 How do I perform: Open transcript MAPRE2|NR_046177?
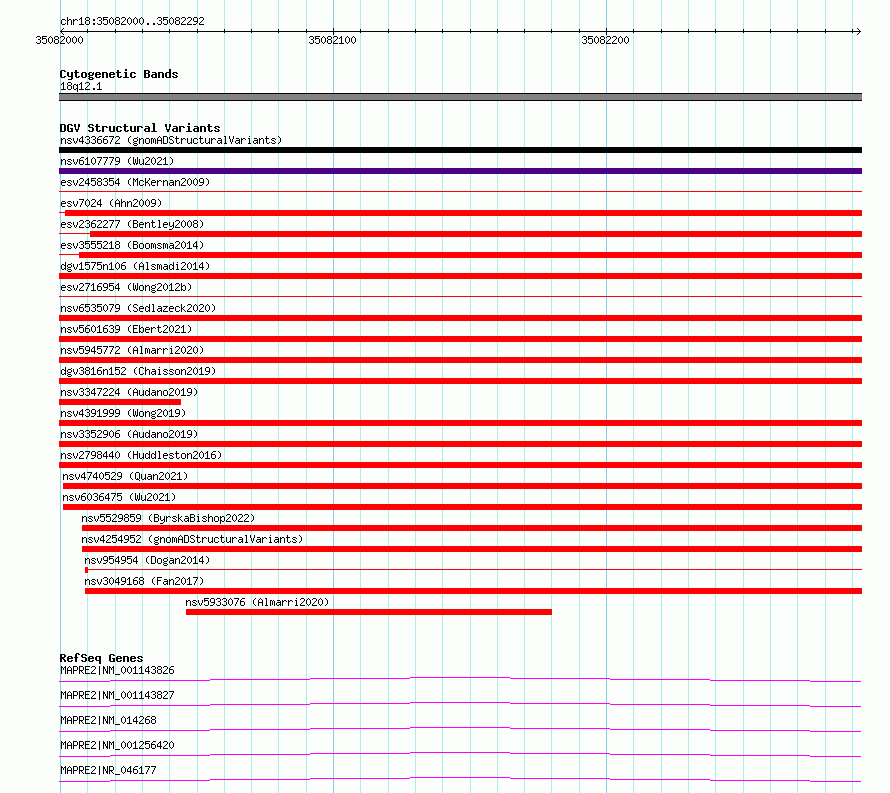point(108,770)
